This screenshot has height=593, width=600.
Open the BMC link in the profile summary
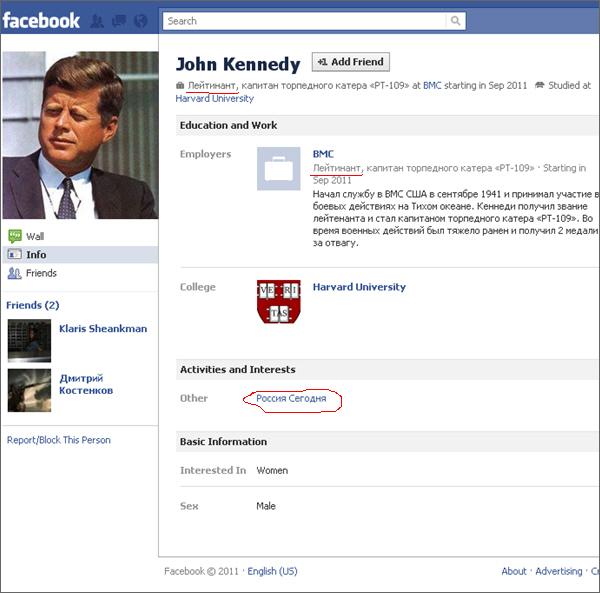432,85
